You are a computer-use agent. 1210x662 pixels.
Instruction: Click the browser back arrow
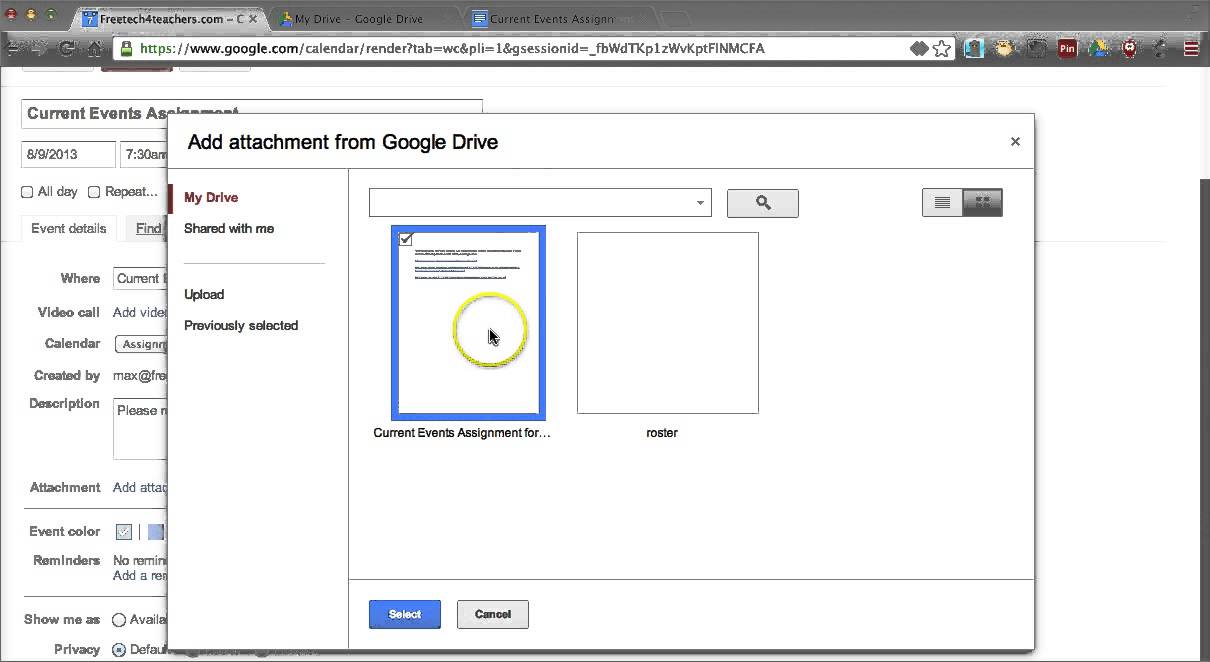coord(14,48)
